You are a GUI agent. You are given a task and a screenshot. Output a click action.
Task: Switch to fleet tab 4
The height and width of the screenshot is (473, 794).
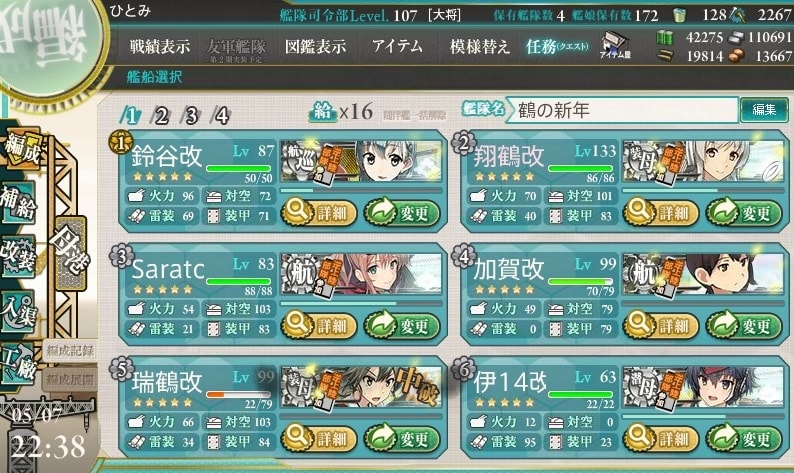[x=221, y=116]
